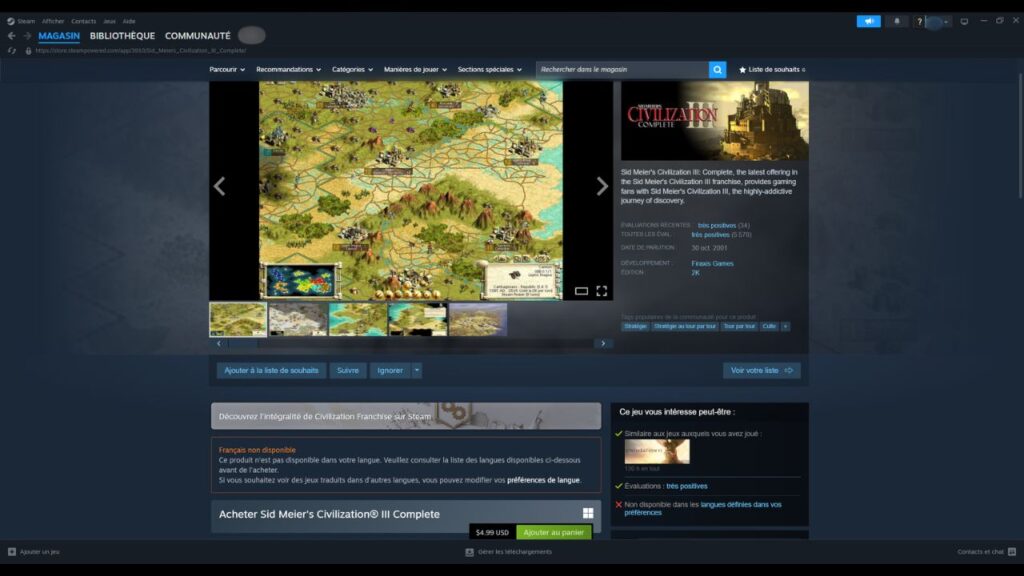Click the Stratégie au tour par tour tag
Image resolution: width=1024 pixels, height=576 pixels.
[684, 326]
